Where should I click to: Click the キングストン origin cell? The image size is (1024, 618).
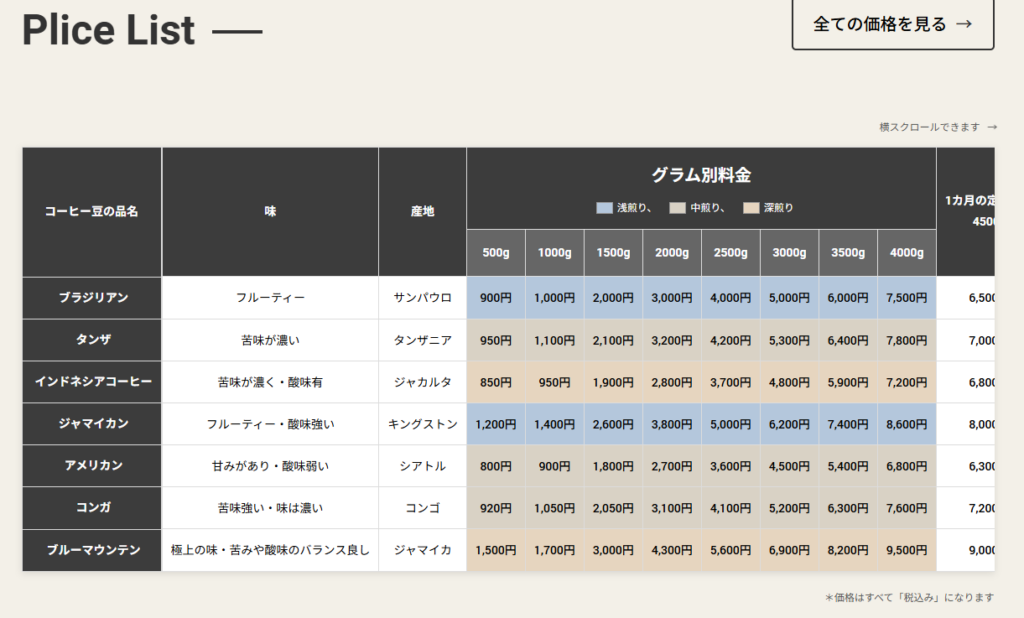pyautogui.click(x=422, y=424)
